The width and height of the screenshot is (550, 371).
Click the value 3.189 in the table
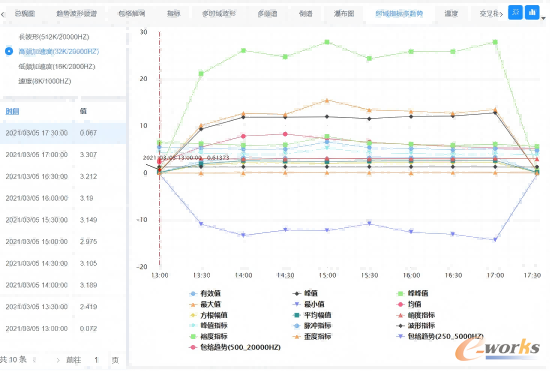click(88, 285)
